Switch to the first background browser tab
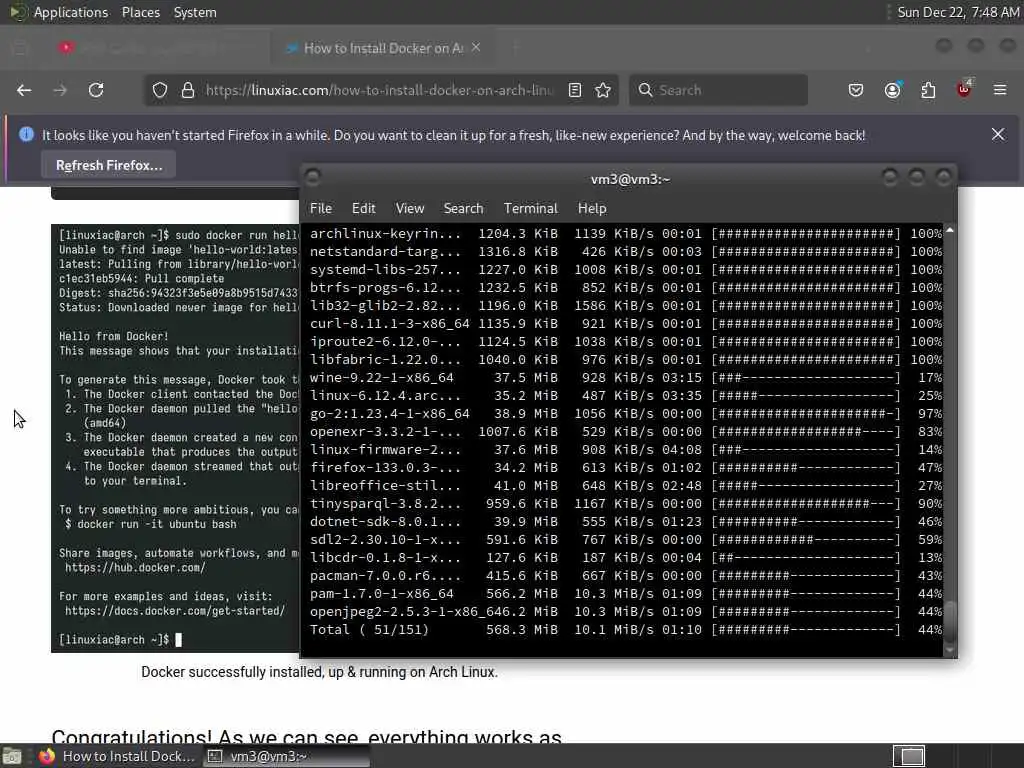Screen dimensions: 1024x768 pyautogui.click(x=157, y=48)
